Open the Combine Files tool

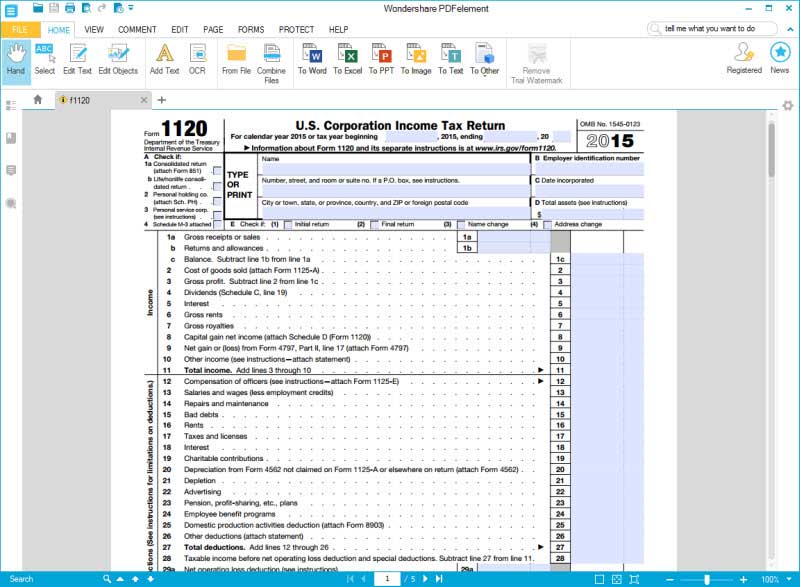tap(271, 64)
